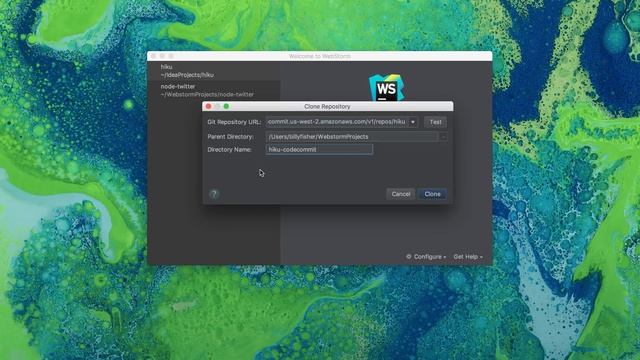The height and width of the screenshot is (360, 640).
Task: Focus the Git Repository URL field
Action: coord(337,122)
